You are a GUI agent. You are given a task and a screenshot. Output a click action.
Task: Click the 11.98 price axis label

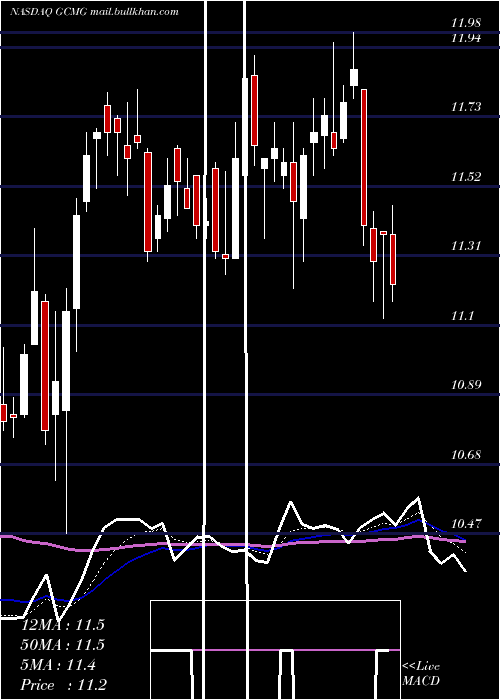coord(466,23)
